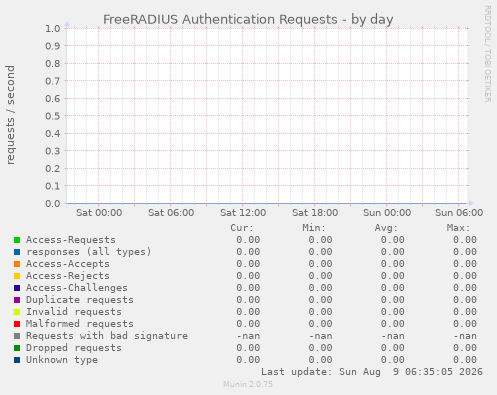Image resolution: width=497 pixels, height=395 pixels.
Task: Click the Unknown type Max value 0.00
Action: tap(465, 360)
